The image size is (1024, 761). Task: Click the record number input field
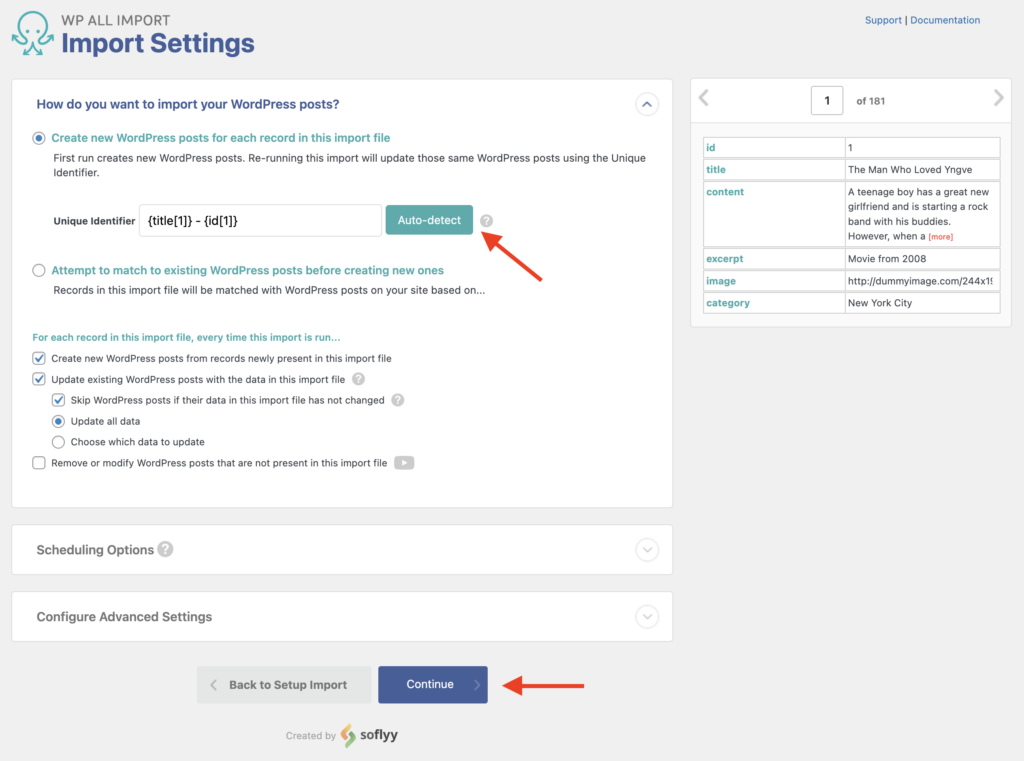click(827, 100)
